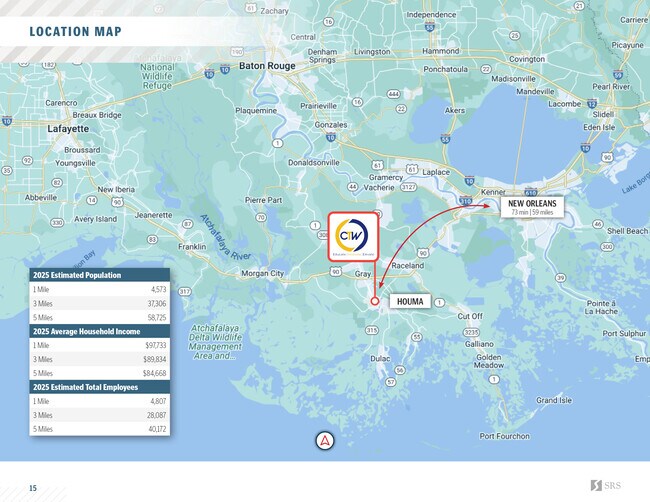Click the Grand Isle map label
650x502 pixels.
coord(553,400)
